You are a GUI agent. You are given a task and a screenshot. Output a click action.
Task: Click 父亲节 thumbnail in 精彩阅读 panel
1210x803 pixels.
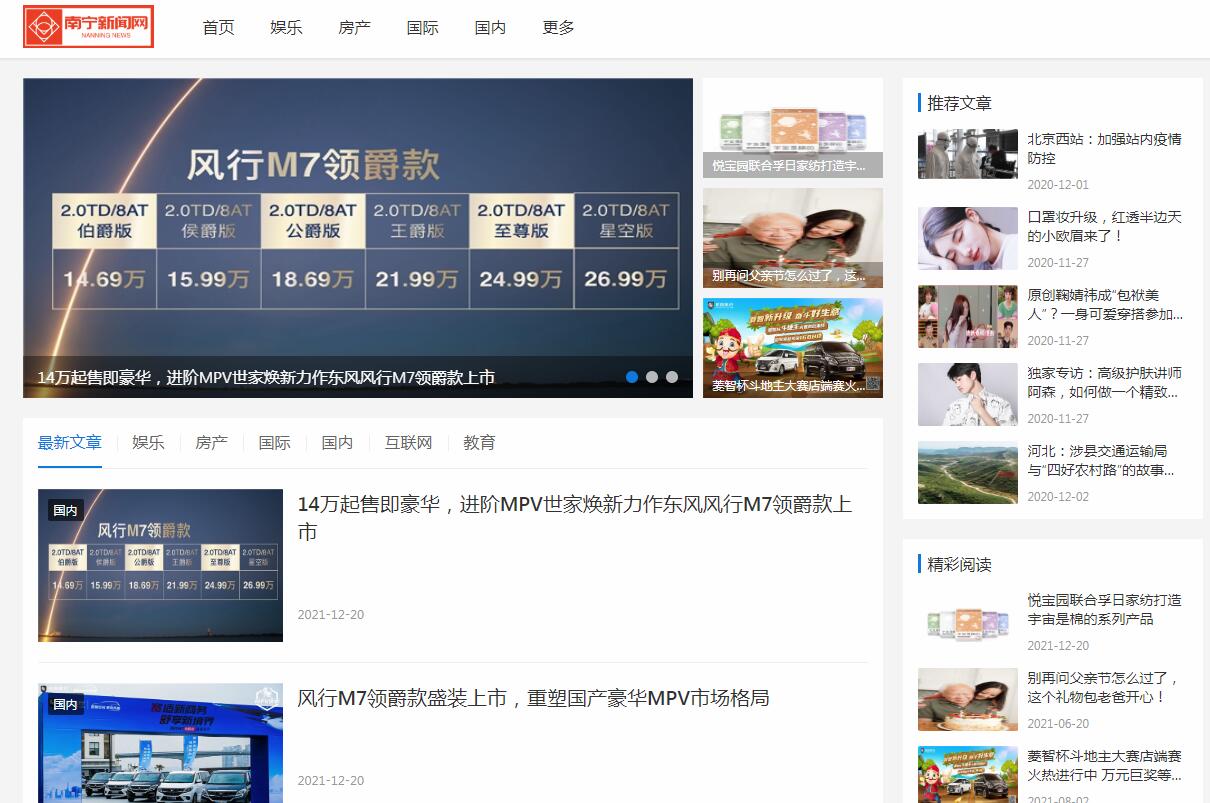click(968, 699)
